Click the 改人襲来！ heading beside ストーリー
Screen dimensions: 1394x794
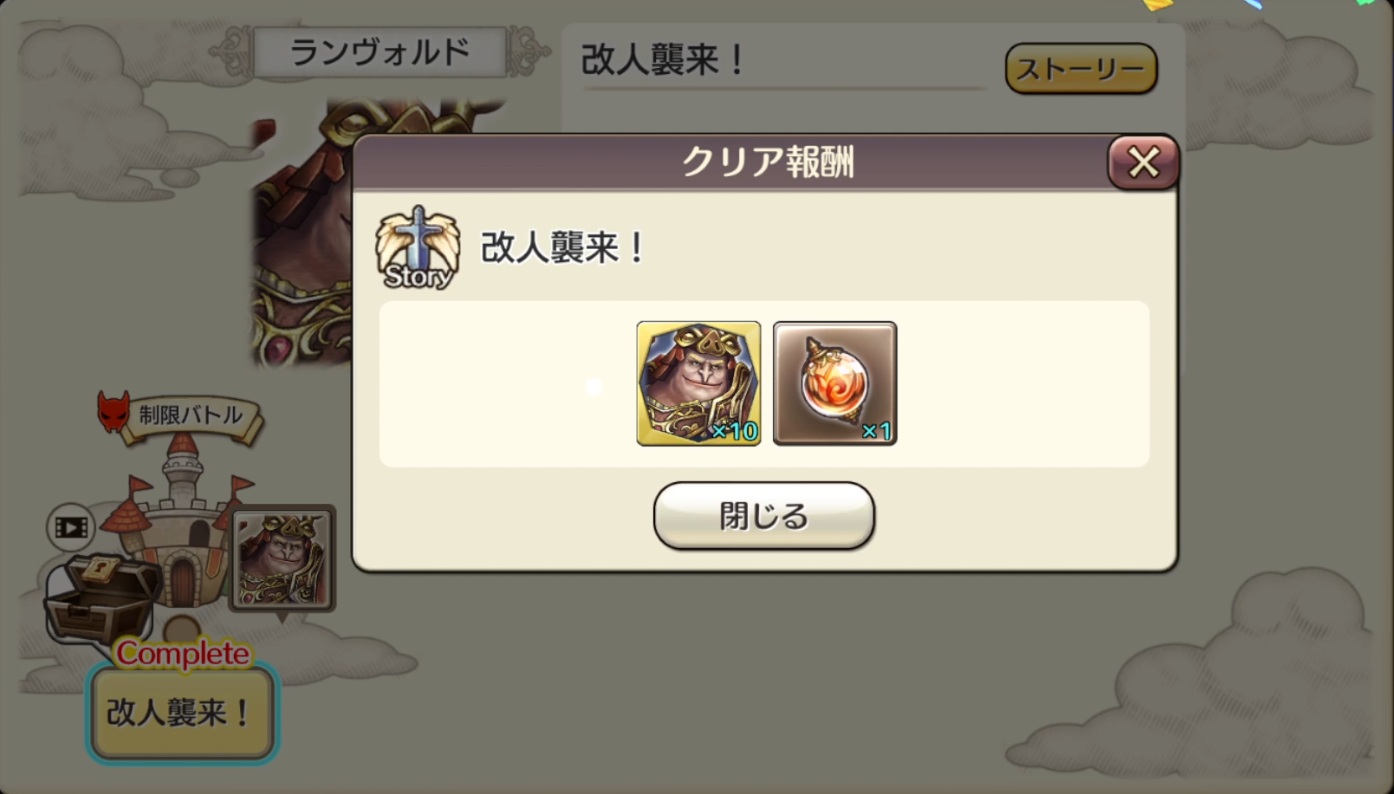tap(663, 61)
